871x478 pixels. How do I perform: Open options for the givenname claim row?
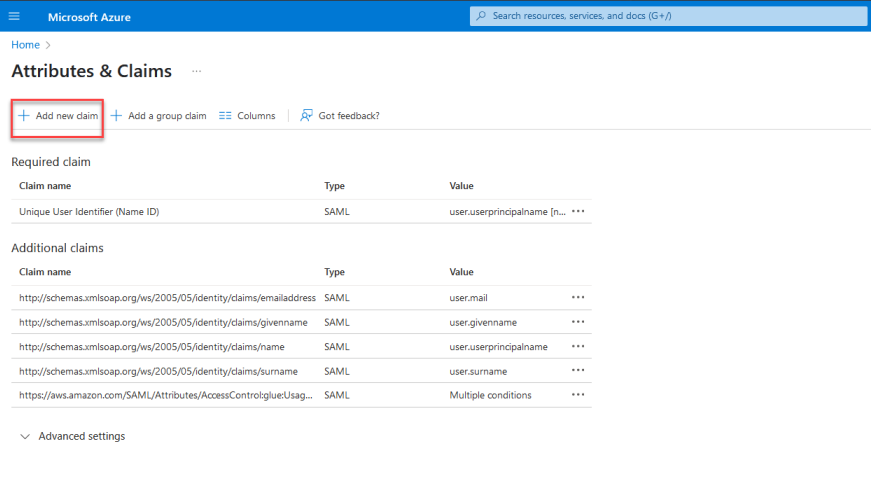pos(578,321)
